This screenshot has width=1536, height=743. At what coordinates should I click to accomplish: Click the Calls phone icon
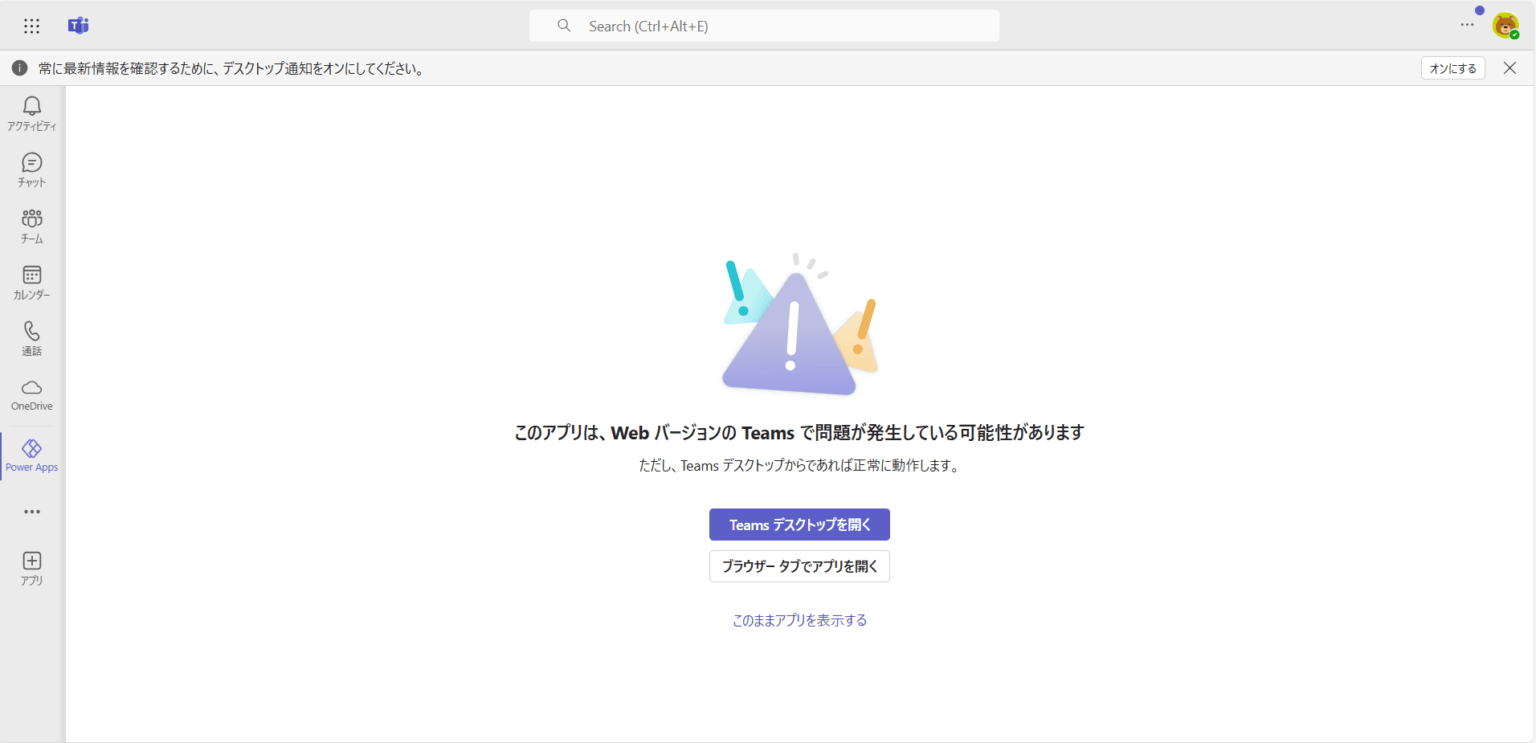click(x=32, y=331)
